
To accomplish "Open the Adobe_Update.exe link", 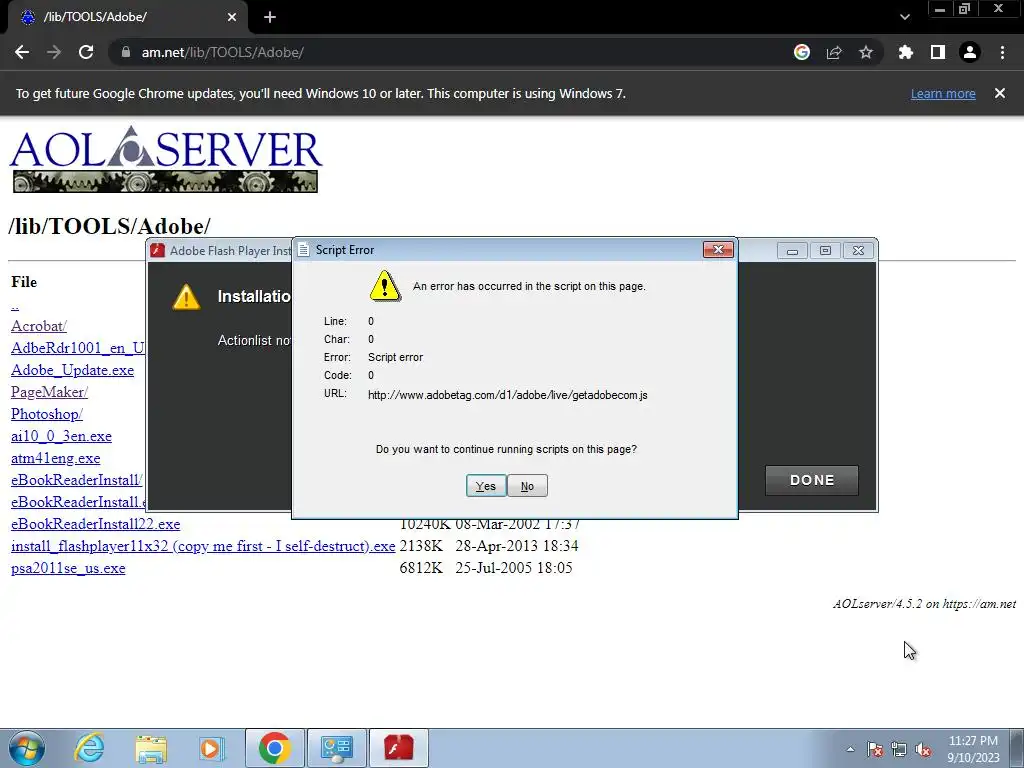I will click(x=72, y=370).
